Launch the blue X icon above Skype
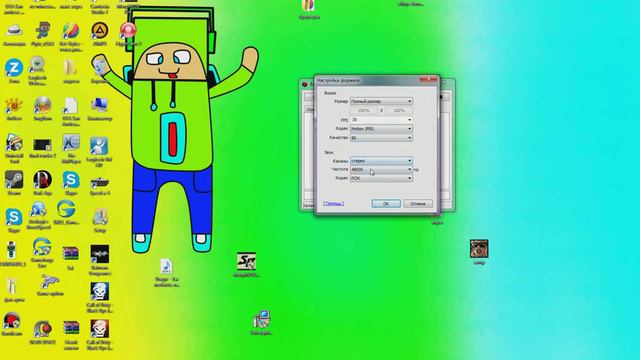This screenshot has width=640, height=360. tap(71, 143)
